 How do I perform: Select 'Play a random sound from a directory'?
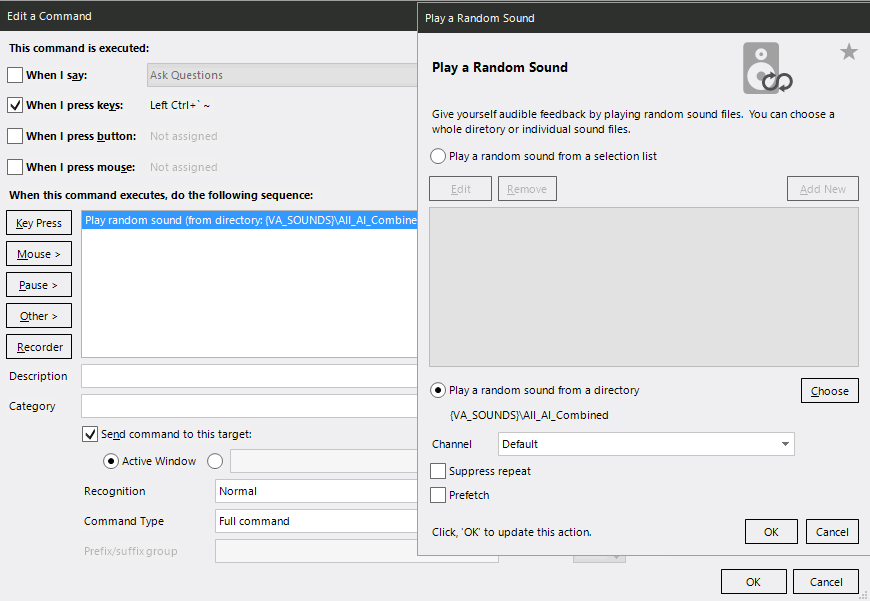click(x=438, y=390)
